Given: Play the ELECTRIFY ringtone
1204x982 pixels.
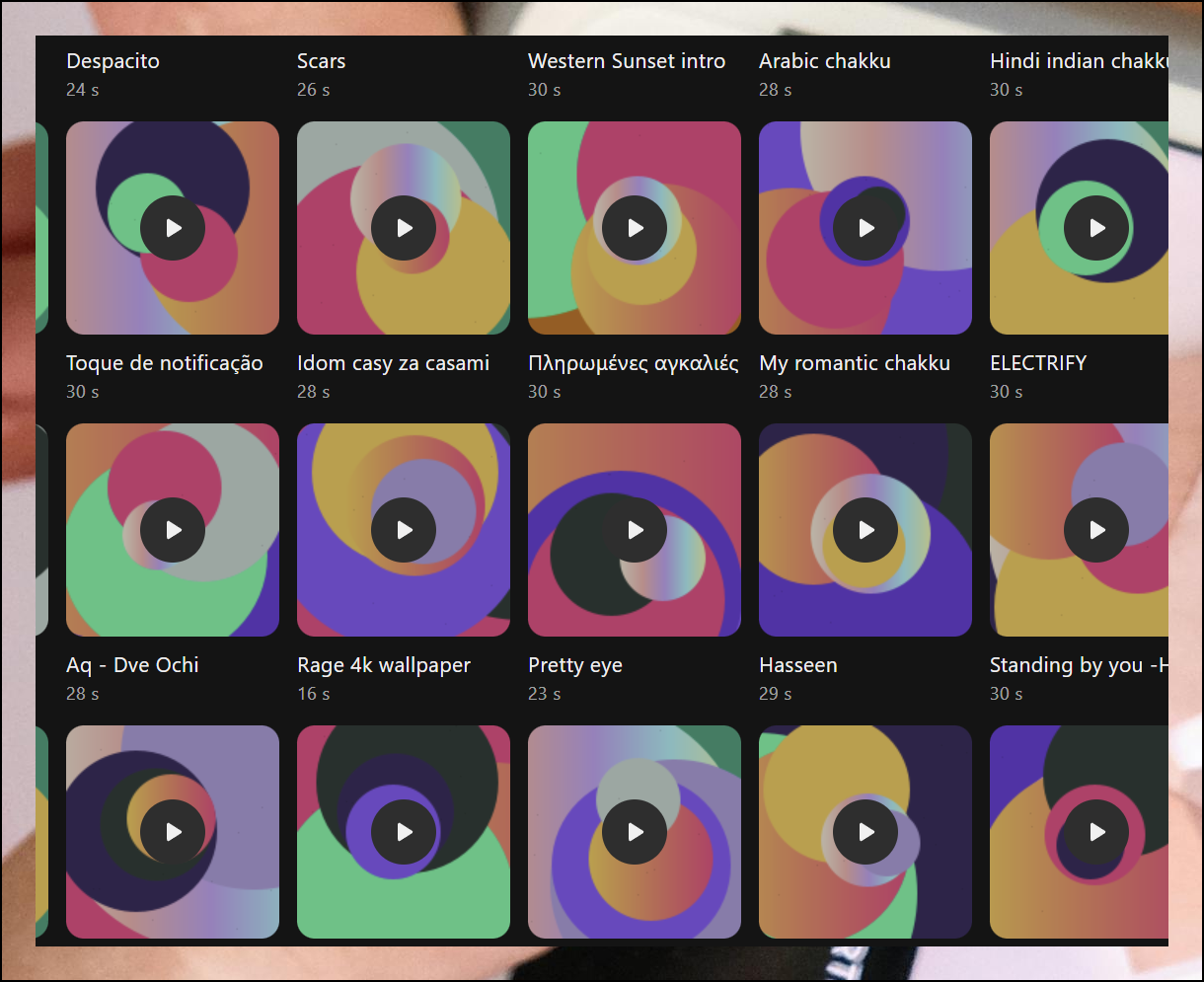Looking at the screenshot, I should [1096, 228].
